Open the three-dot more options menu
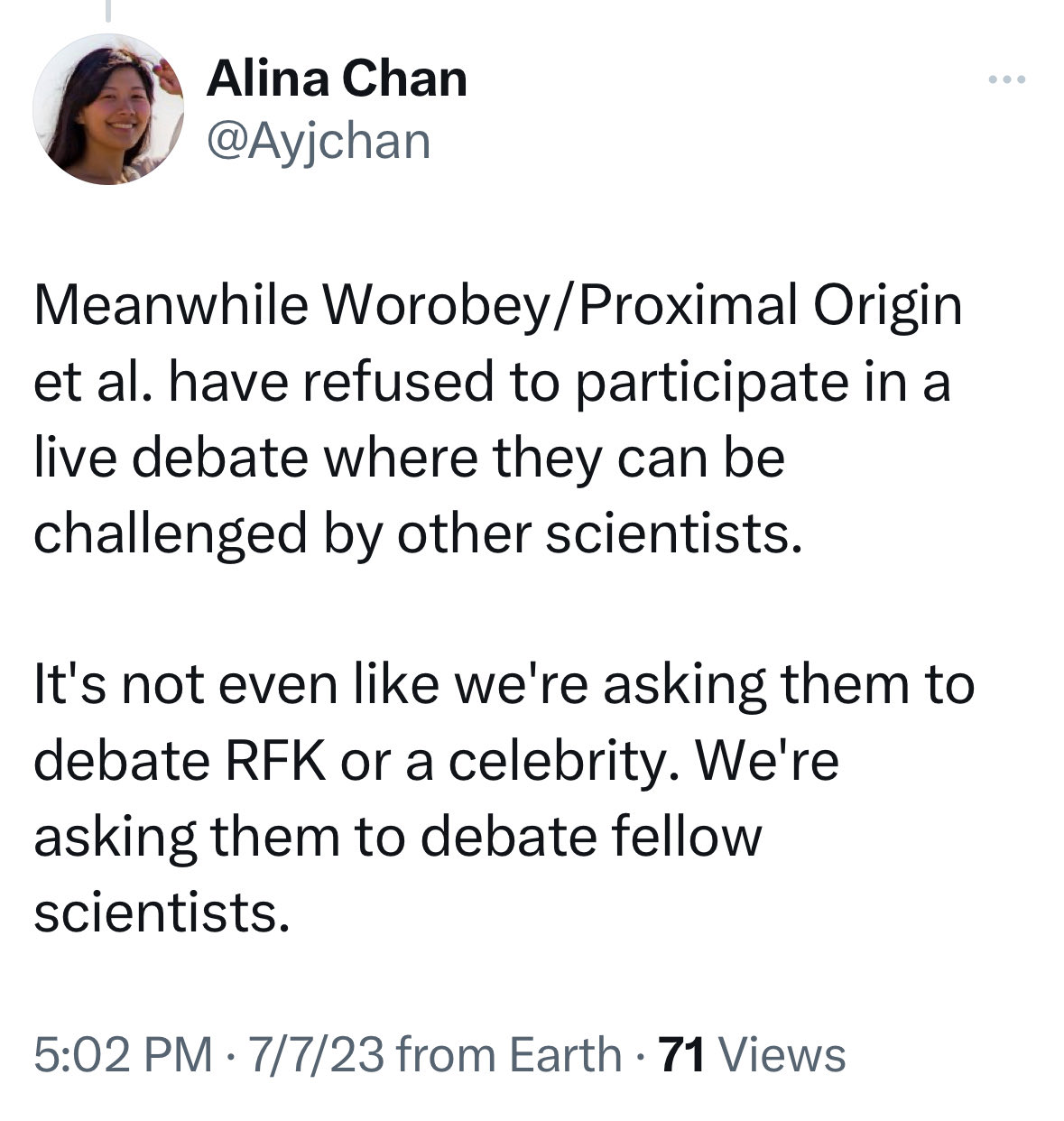 (1006, 81)
